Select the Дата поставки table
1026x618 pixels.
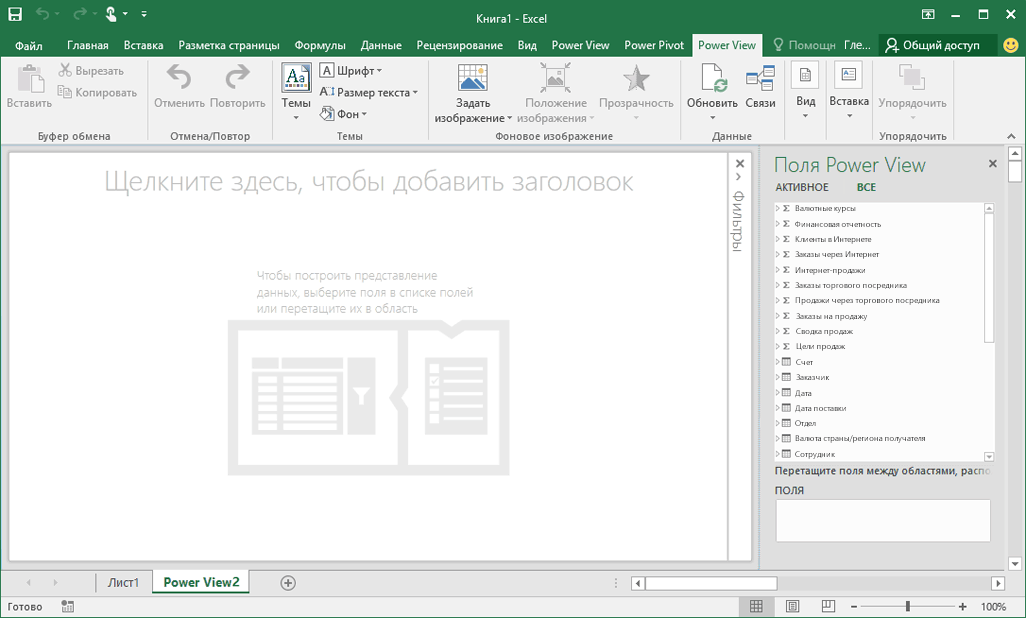[x=820, y=408]
